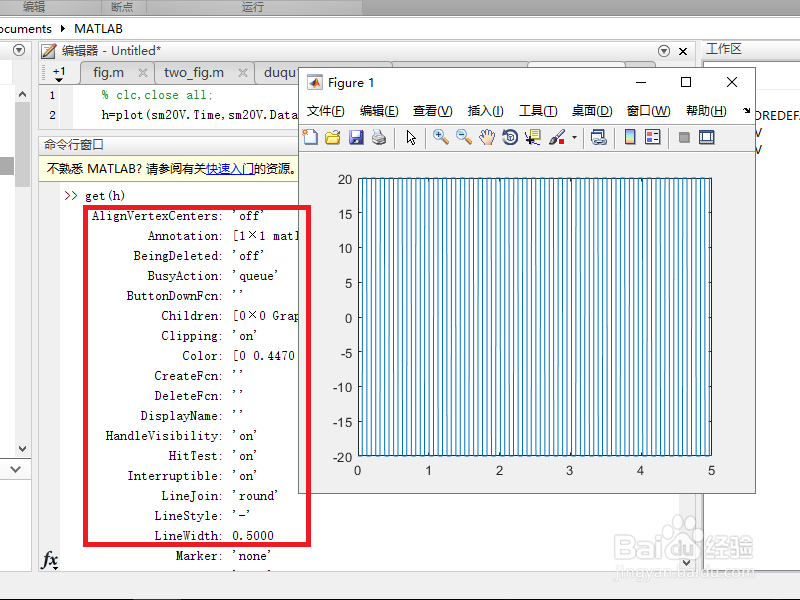Click the get(h) command line text
Screen dimensions: 800x600
(105, 196)
